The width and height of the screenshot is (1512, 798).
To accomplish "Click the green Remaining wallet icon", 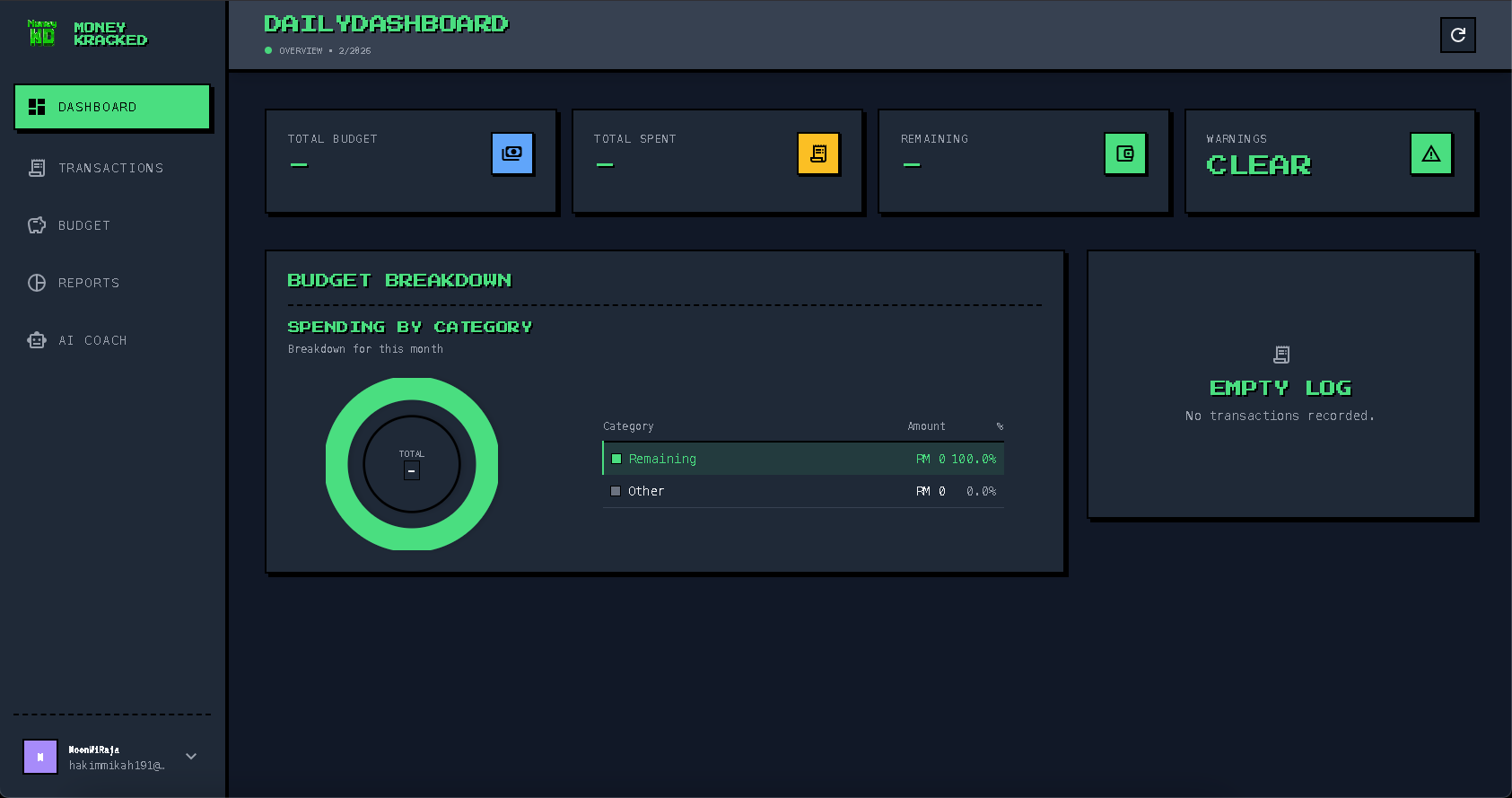I will 1125,153.
